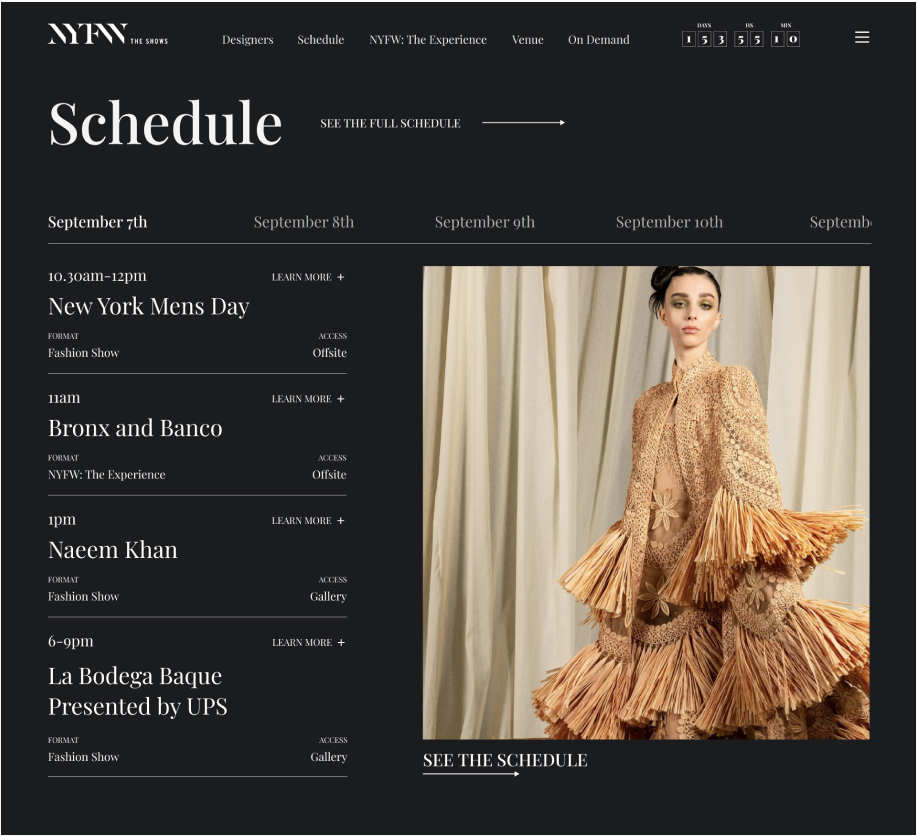Expand Learn More for New York Mens Day
Image resolution: width=917 pixels, height=836 pixels.
coord(308,277)
